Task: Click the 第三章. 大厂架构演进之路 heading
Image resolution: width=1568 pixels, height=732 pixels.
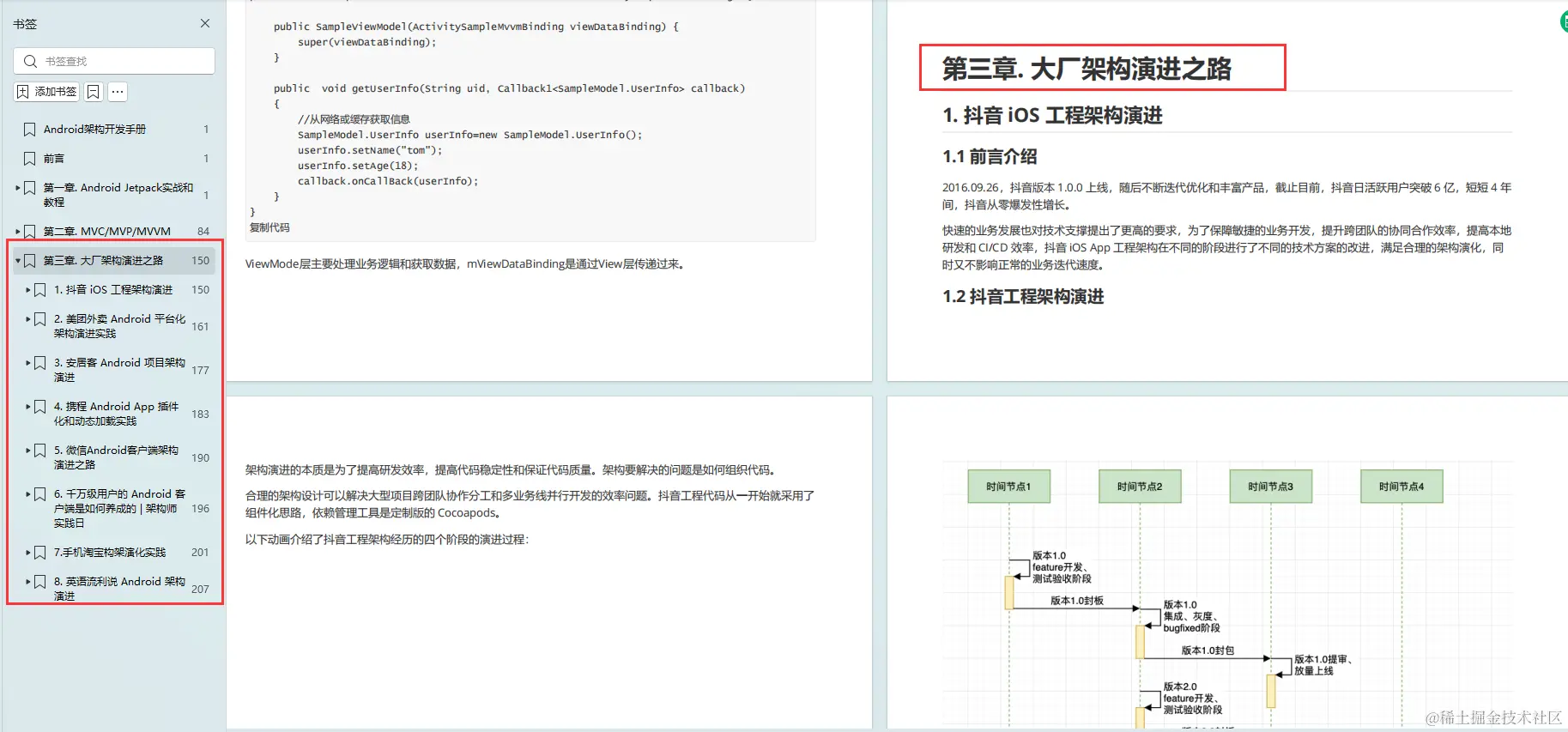Action: tap(1087, 69)
